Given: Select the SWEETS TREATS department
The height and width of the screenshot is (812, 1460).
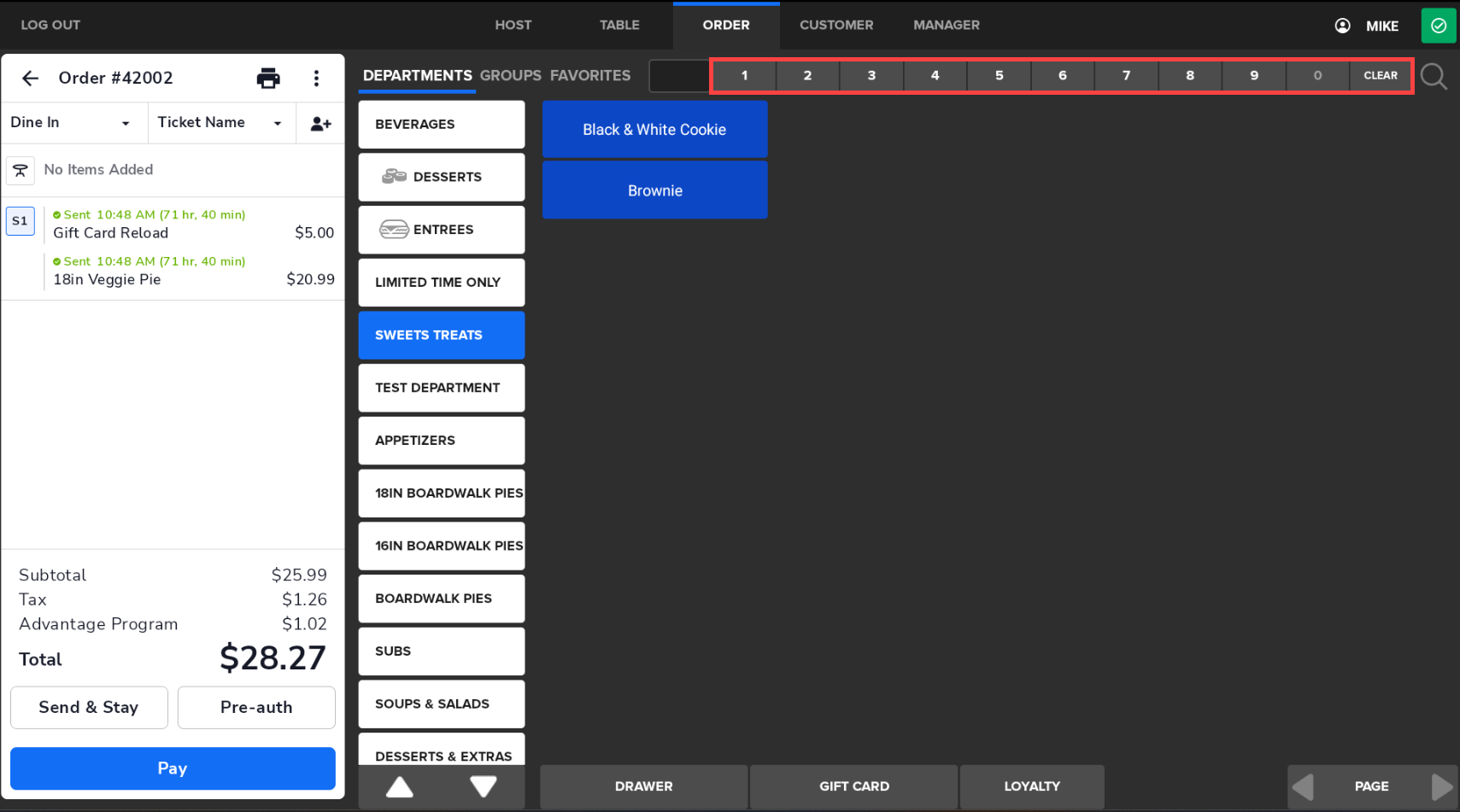Looking at the screenshot, I should click(442, 336).
